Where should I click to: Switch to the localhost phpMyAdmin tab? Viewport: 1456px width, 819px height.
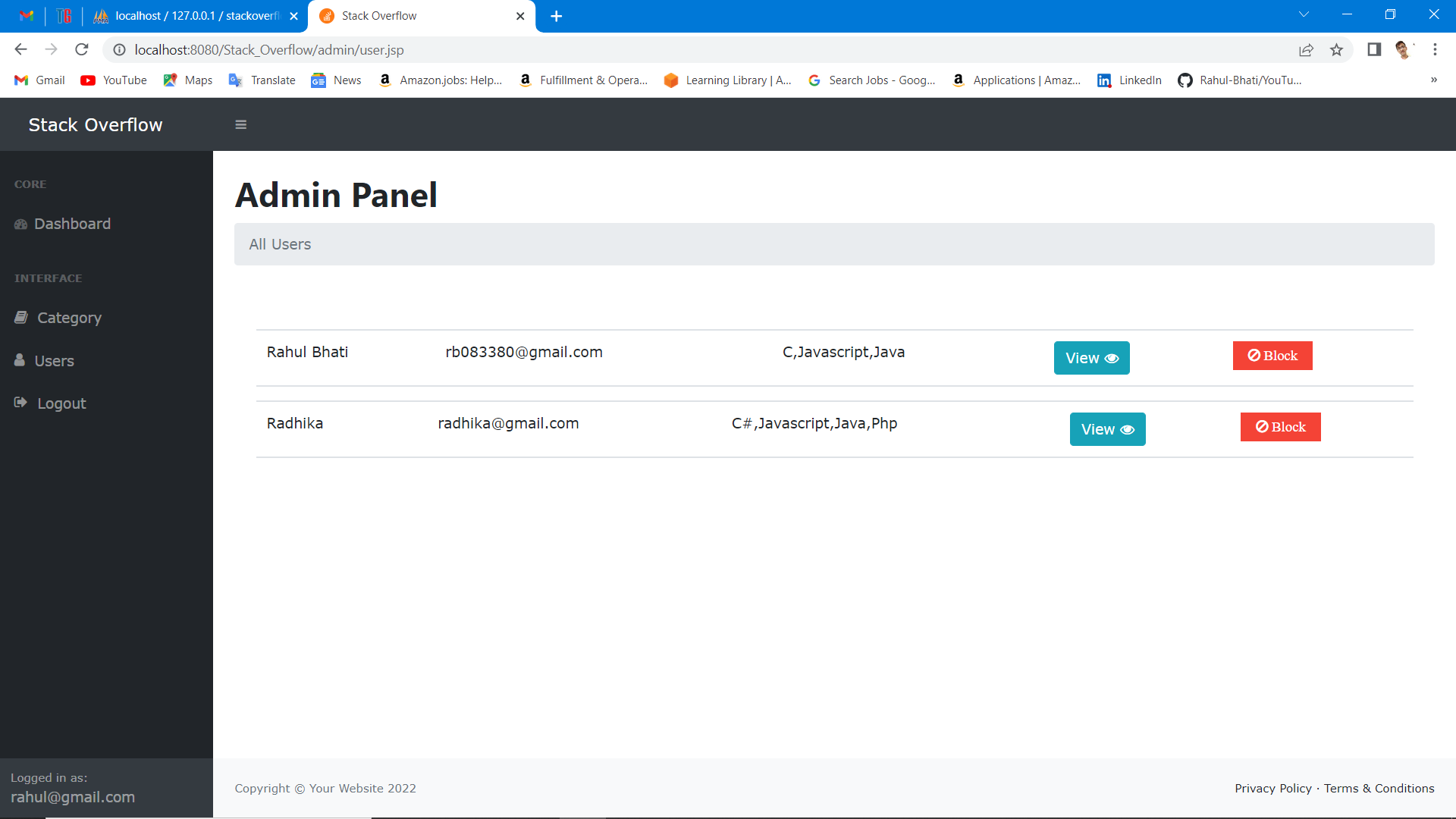[196, 16]
